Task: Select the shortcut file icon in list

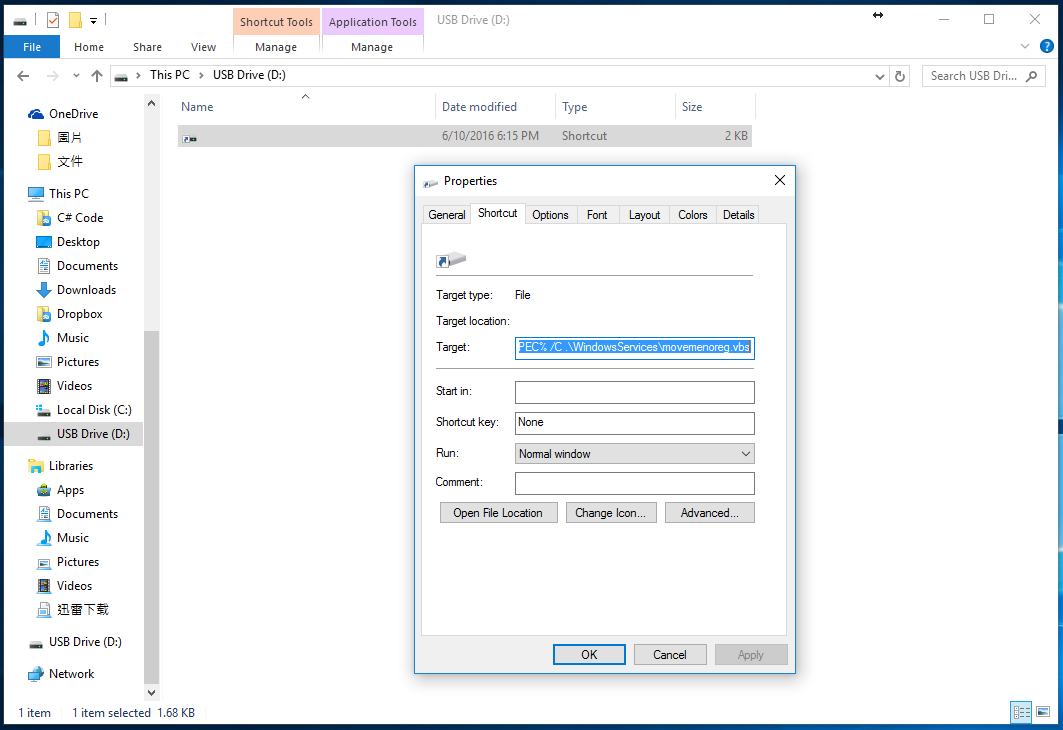Action: point(189,138)
